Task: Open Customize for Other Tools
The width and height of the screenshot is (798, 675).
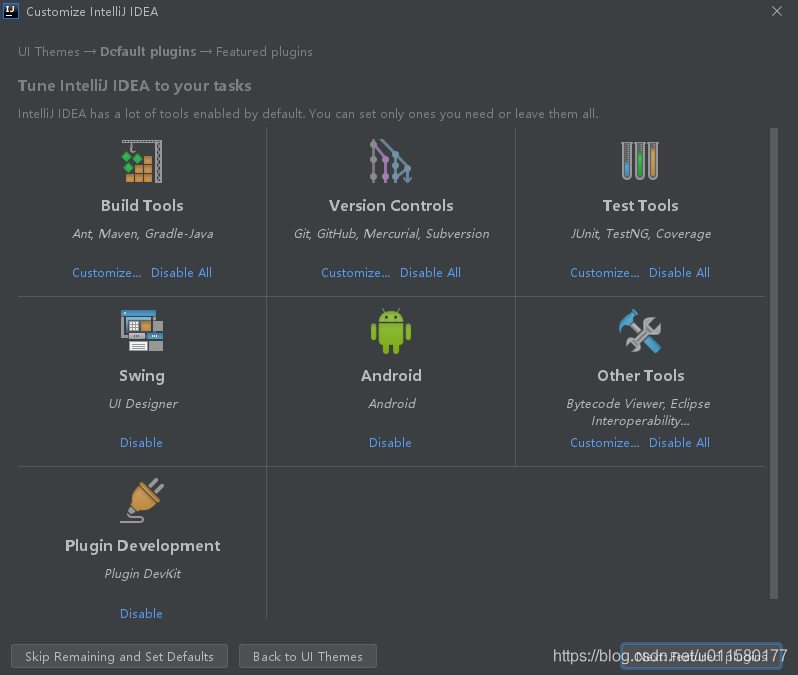Action: (605, 443)
